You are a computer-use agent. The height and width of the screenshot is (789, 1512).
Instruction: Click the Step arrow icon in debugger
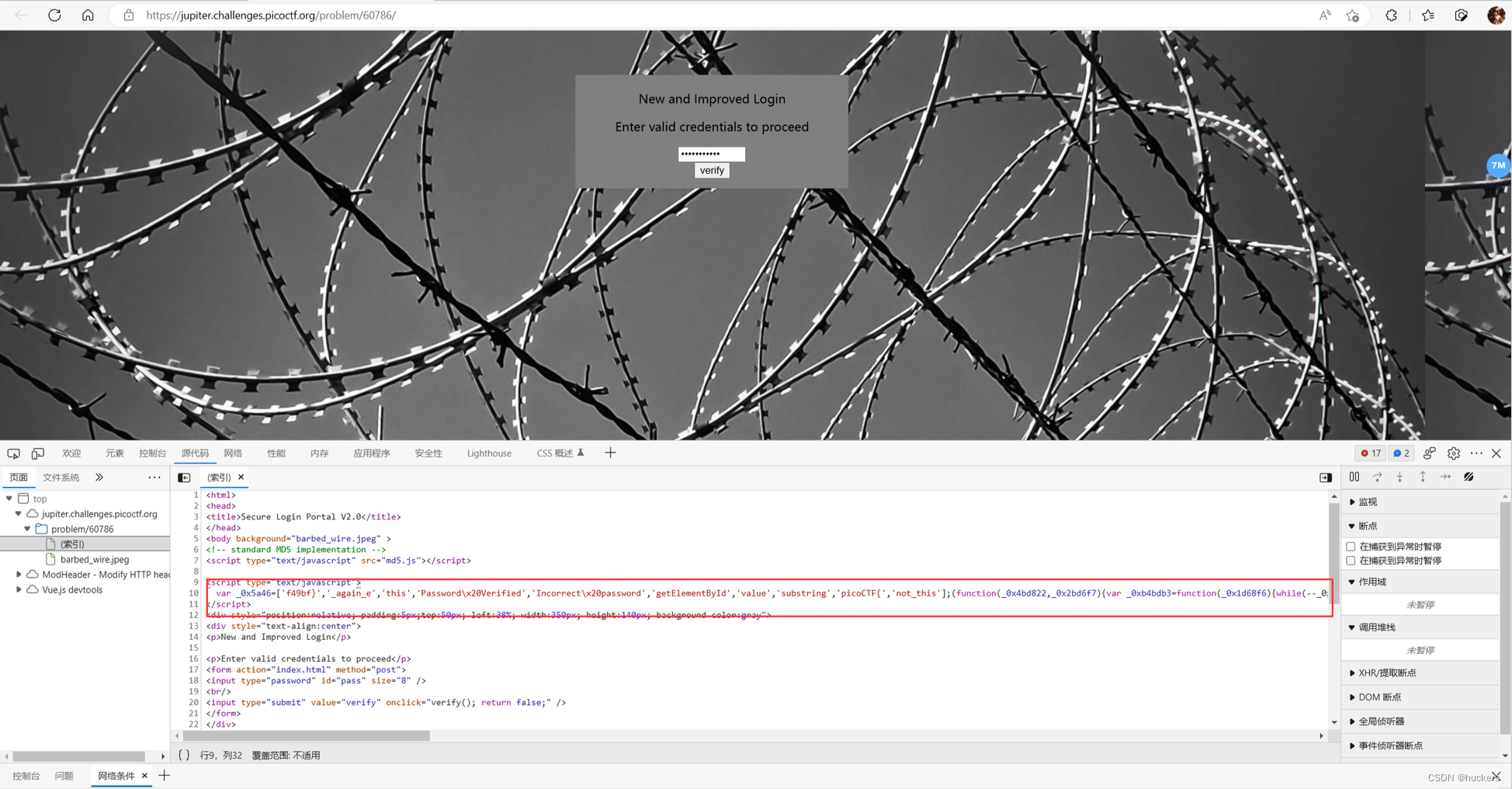tap(1445, 478)
